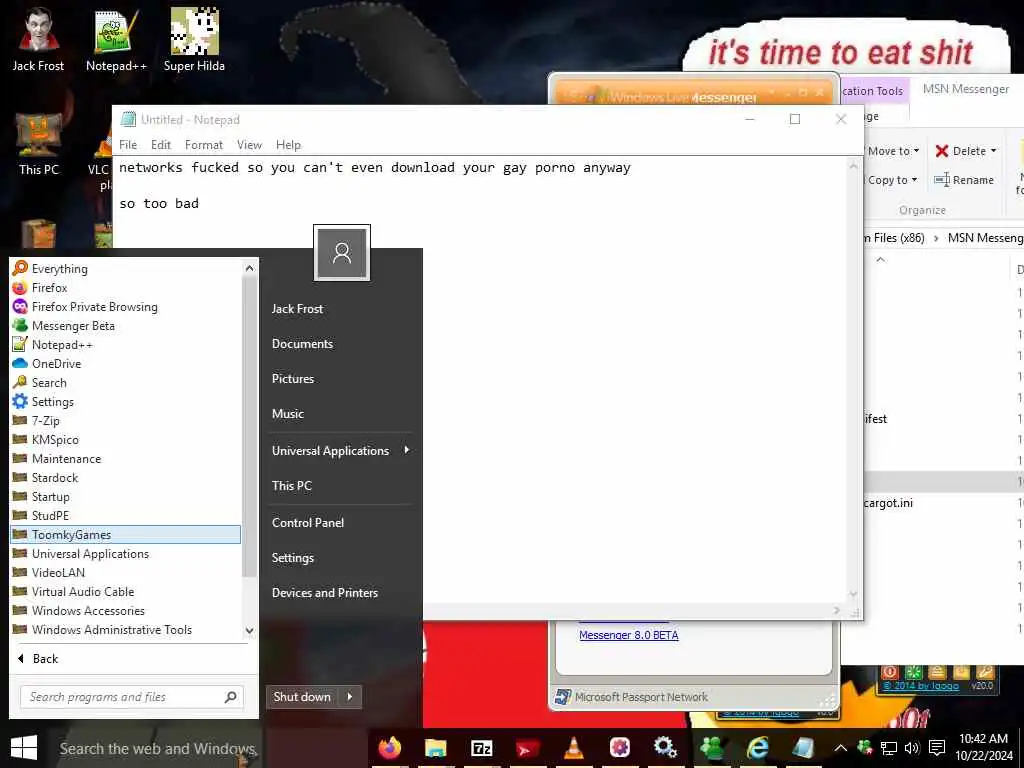Open Super Hilda desktop shortcut
The image size is (1024, 768).
click(x=194, y=40)
